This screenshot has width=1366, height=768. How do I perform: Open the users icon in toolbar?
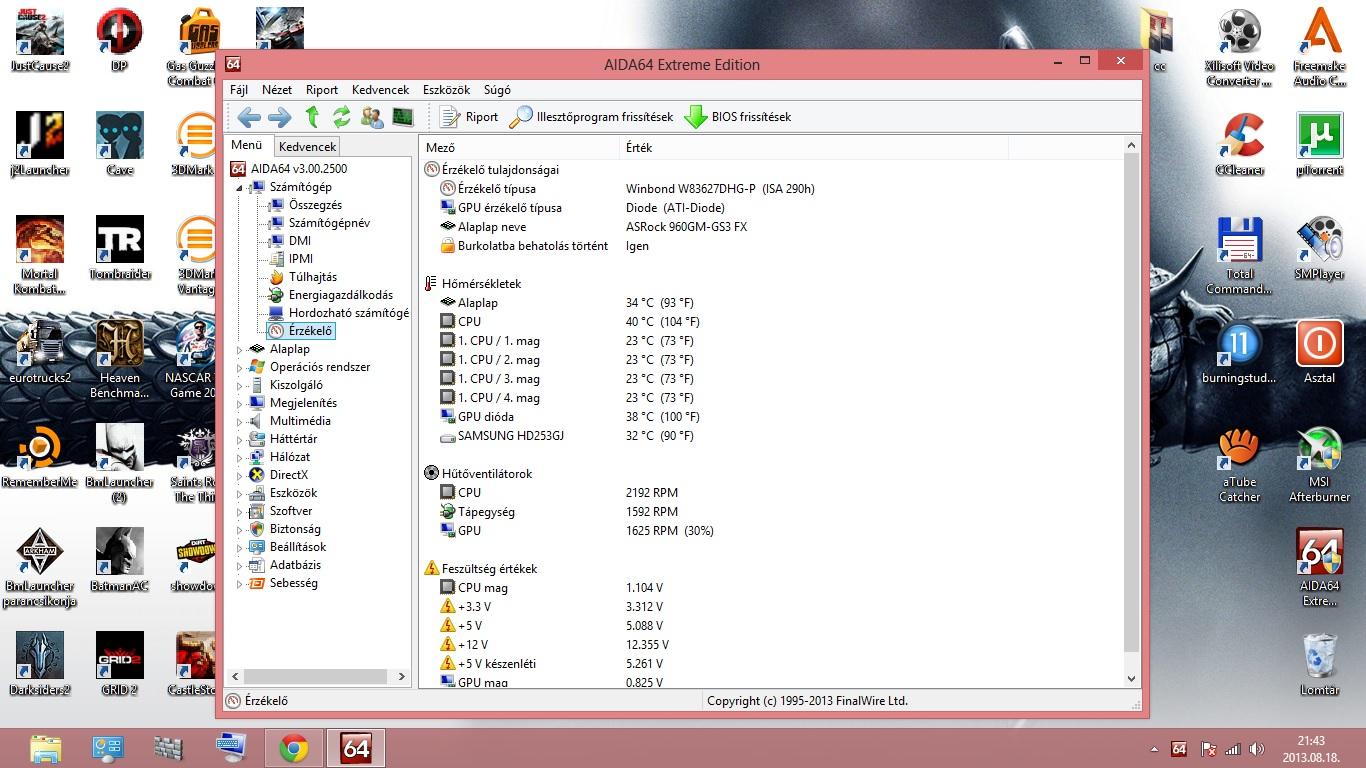(372, 117)
